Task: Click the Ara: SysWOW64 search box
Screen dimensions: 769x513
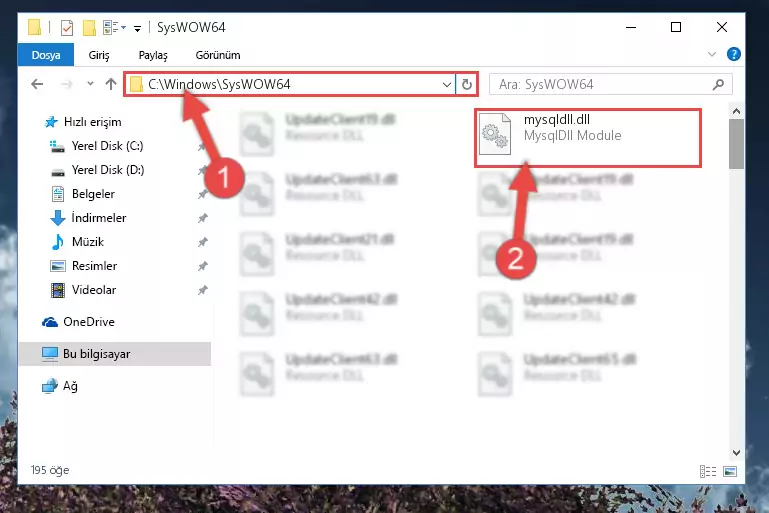Action: point(611,84)
